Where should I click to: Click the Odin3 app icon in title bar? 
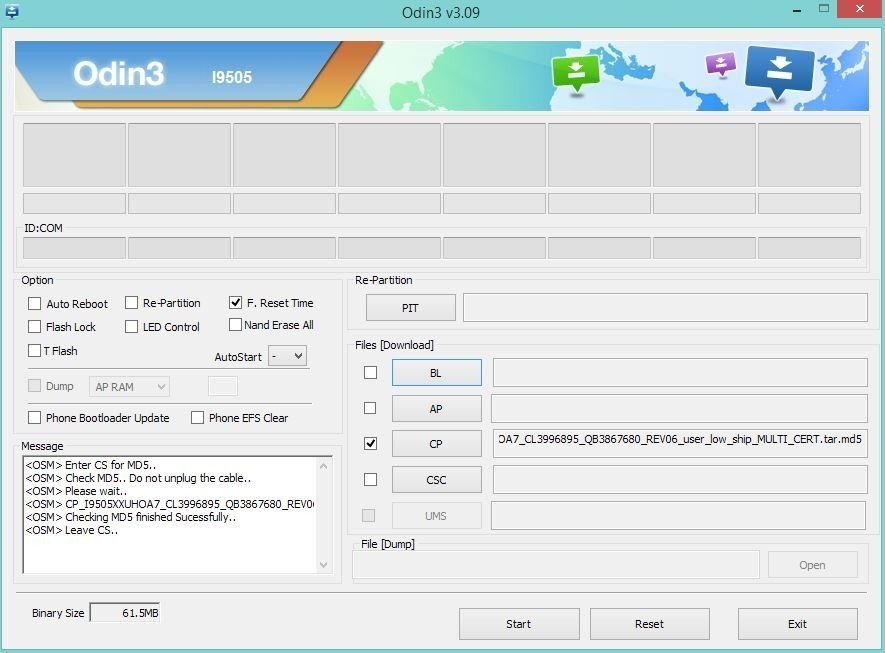pyautogui.click(x=11, y=10)
